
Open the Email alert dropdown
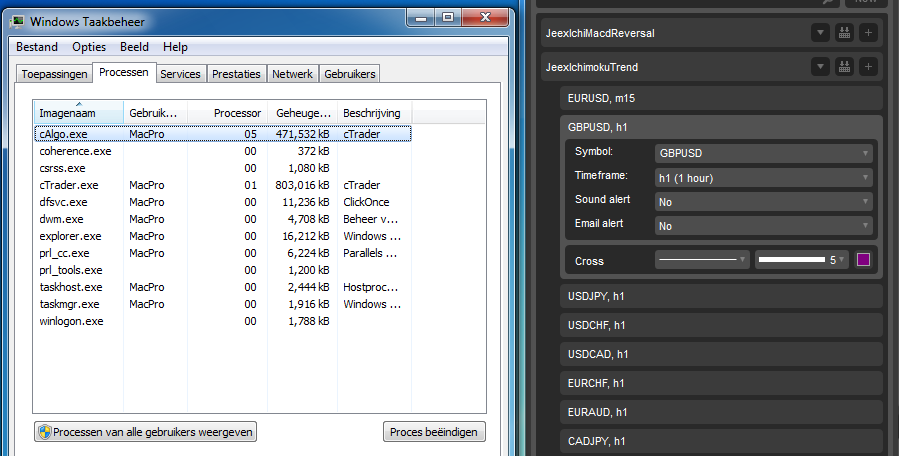coord(764,226)
